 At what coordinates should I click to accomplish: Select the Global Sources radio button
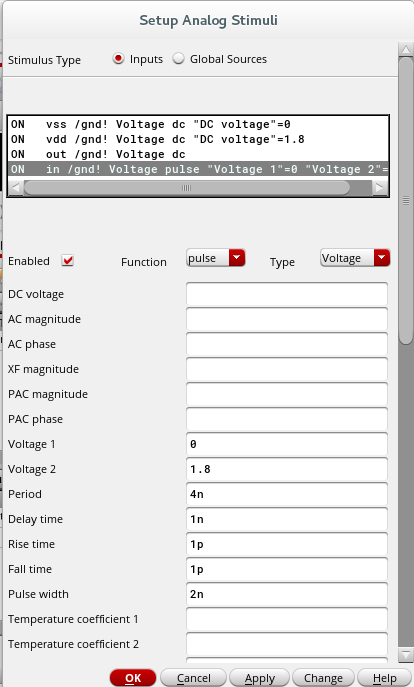[178, 58]
